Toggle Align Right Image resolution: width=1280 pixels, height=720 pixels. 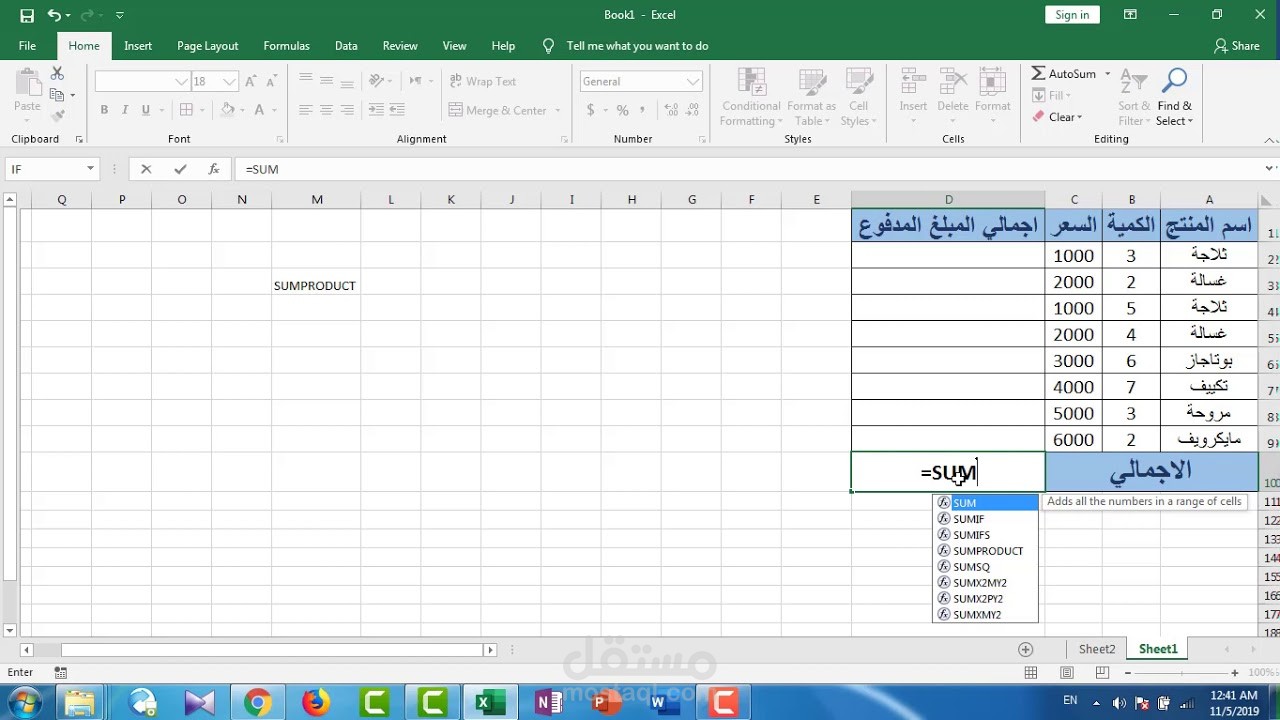pos(347,110)
